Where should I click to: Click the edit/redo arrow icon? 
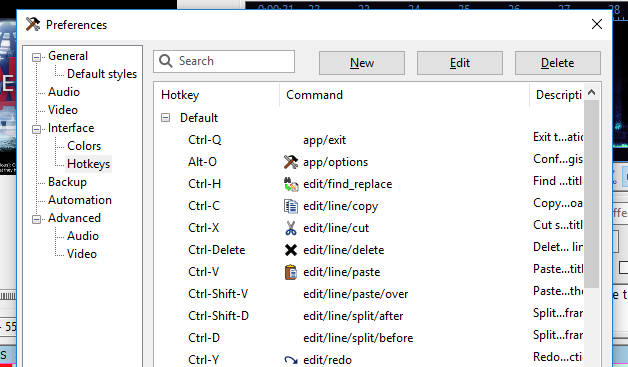click(x=291, y=360)
